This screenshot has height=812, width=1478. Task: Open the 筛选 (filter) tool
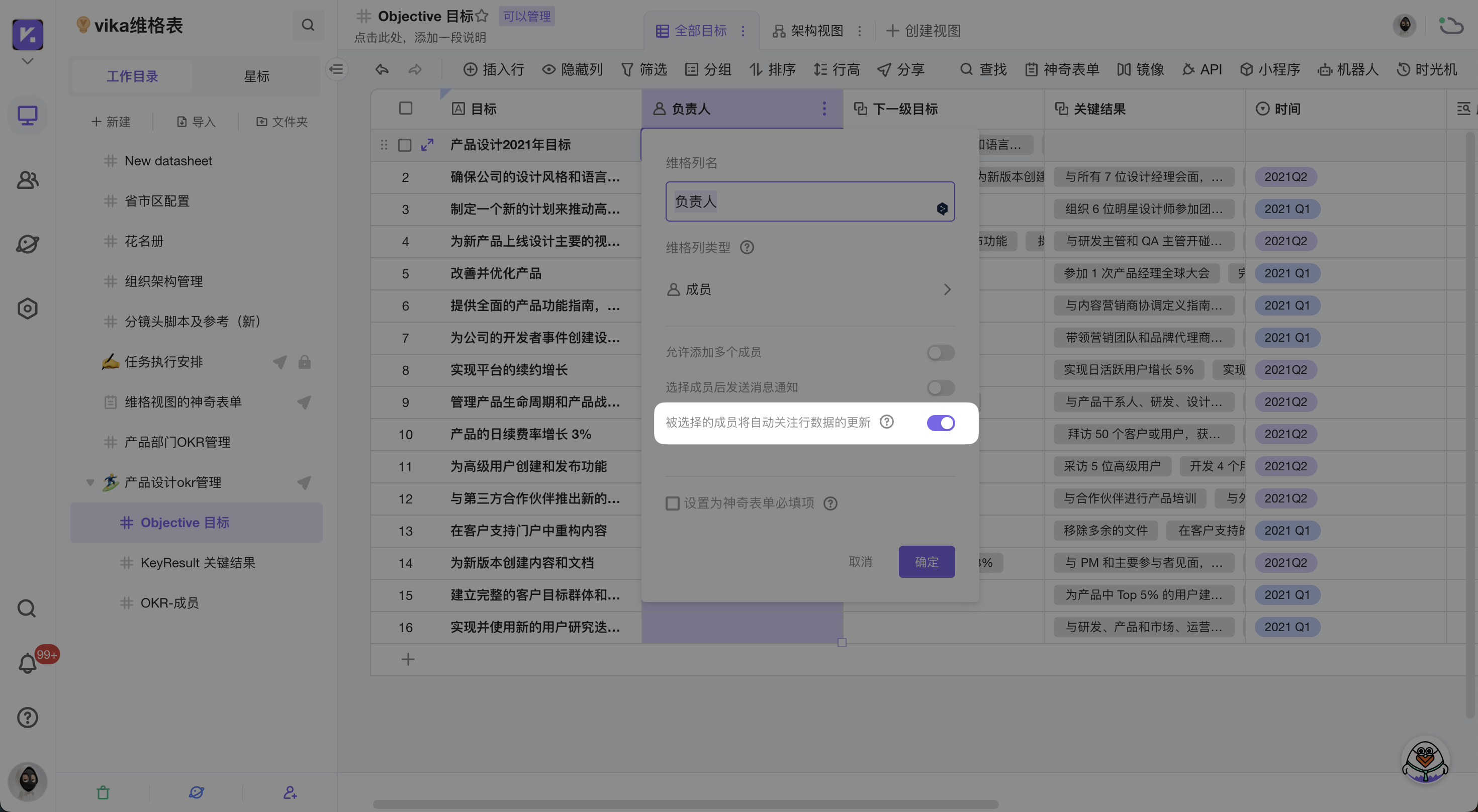[x=644, y=69]
